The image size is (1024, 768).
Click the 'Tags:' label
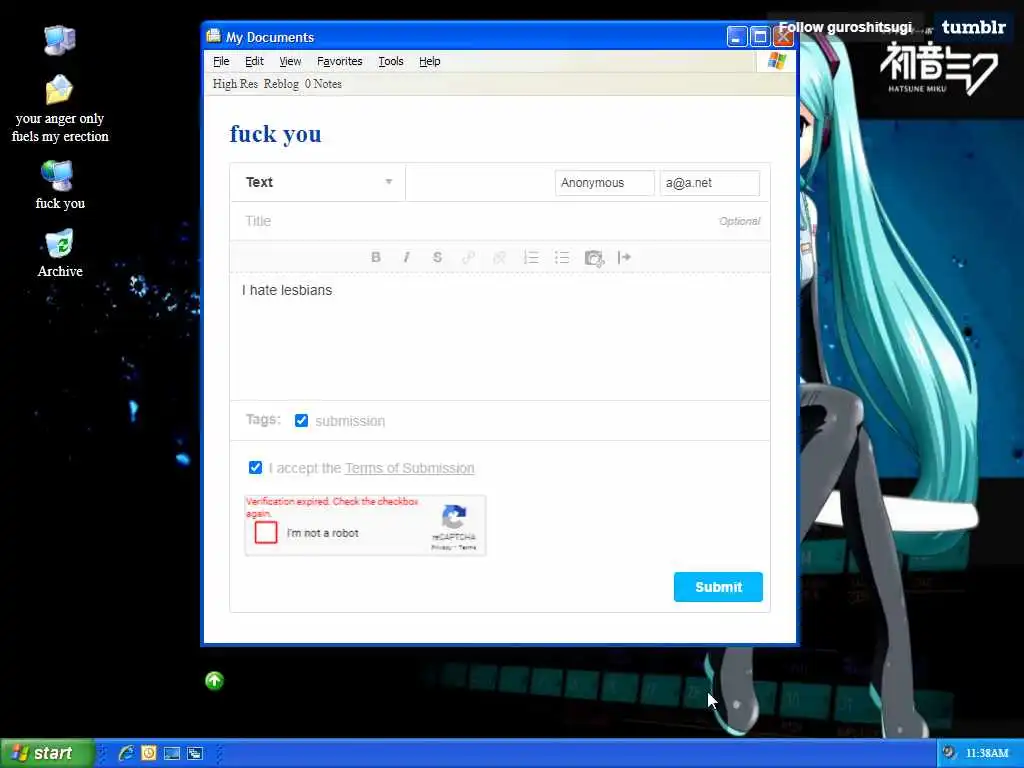(263, 419)
